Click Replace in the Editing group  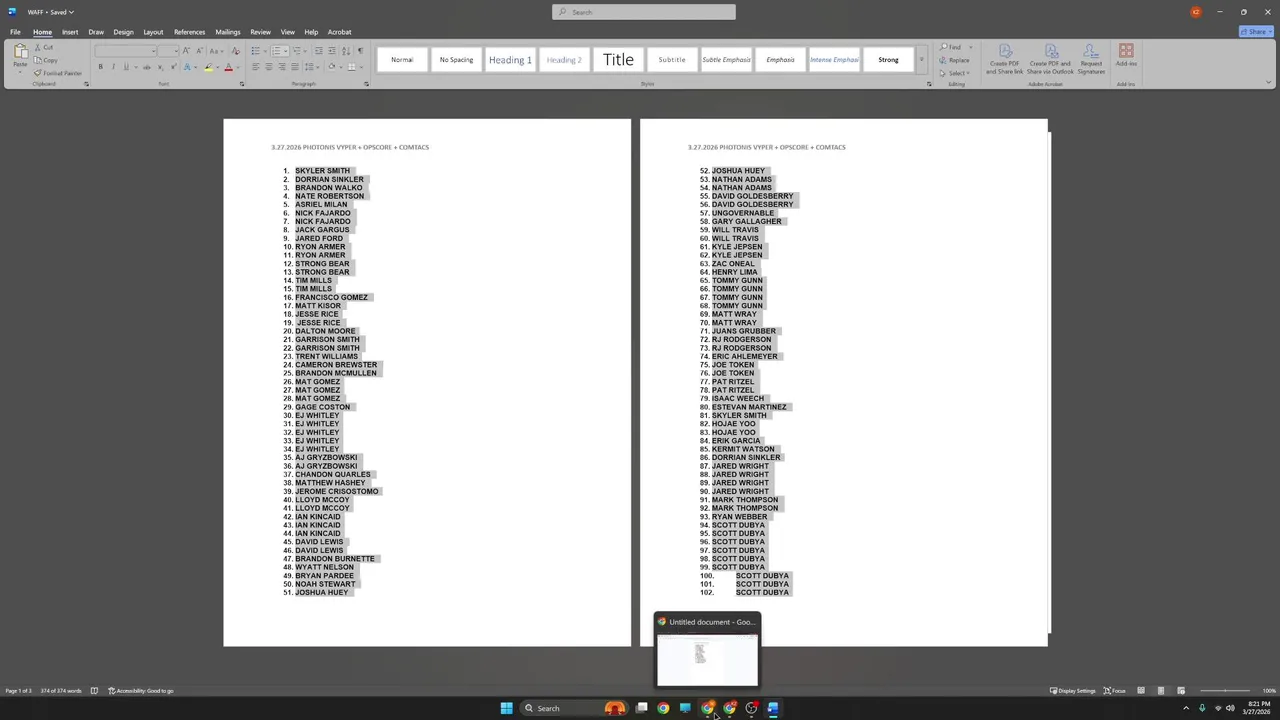pos(954,60)
